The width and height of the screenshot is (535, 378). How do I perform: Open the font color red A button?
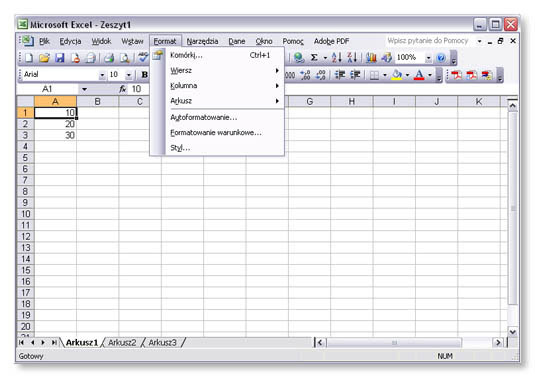[x=419, y=74]
